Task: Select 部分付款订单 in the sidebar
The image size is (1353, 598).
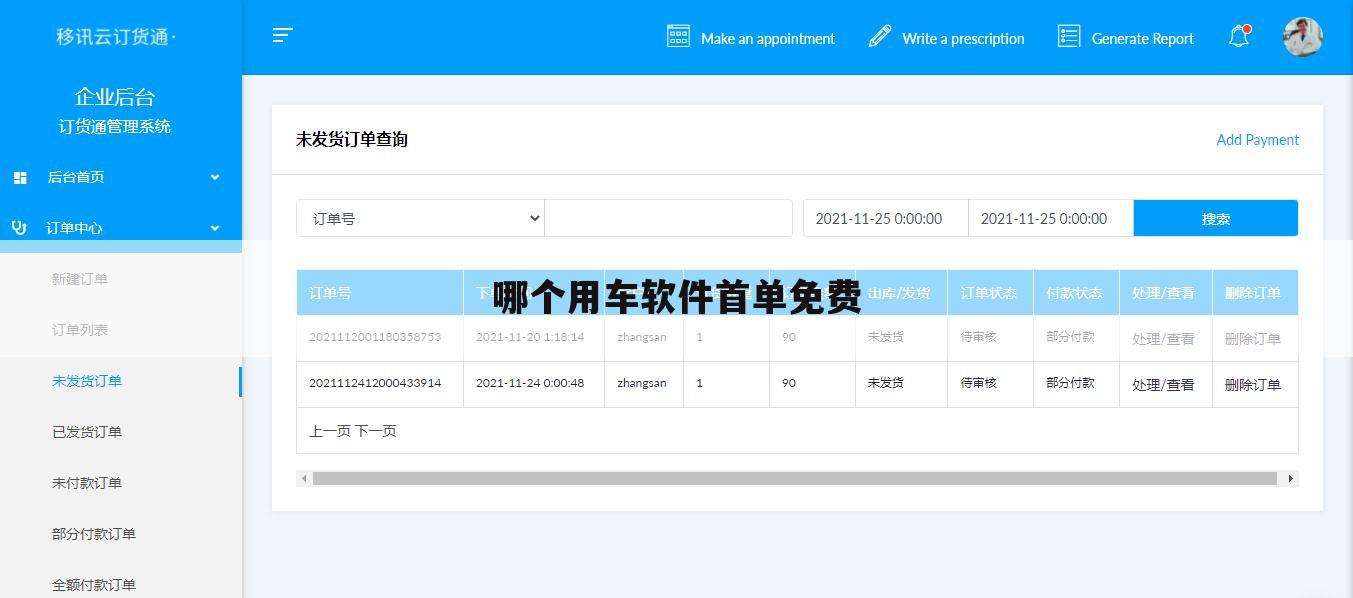Action: point(94,534)
